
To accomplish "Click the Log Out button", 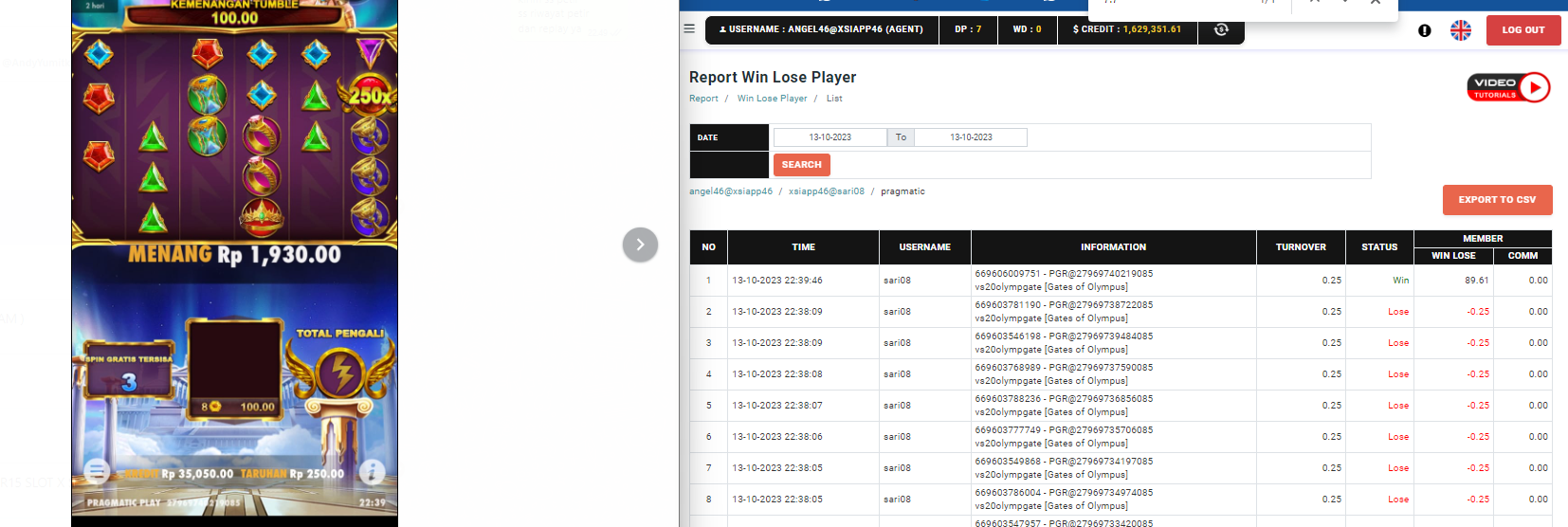I will [1523, 29].
